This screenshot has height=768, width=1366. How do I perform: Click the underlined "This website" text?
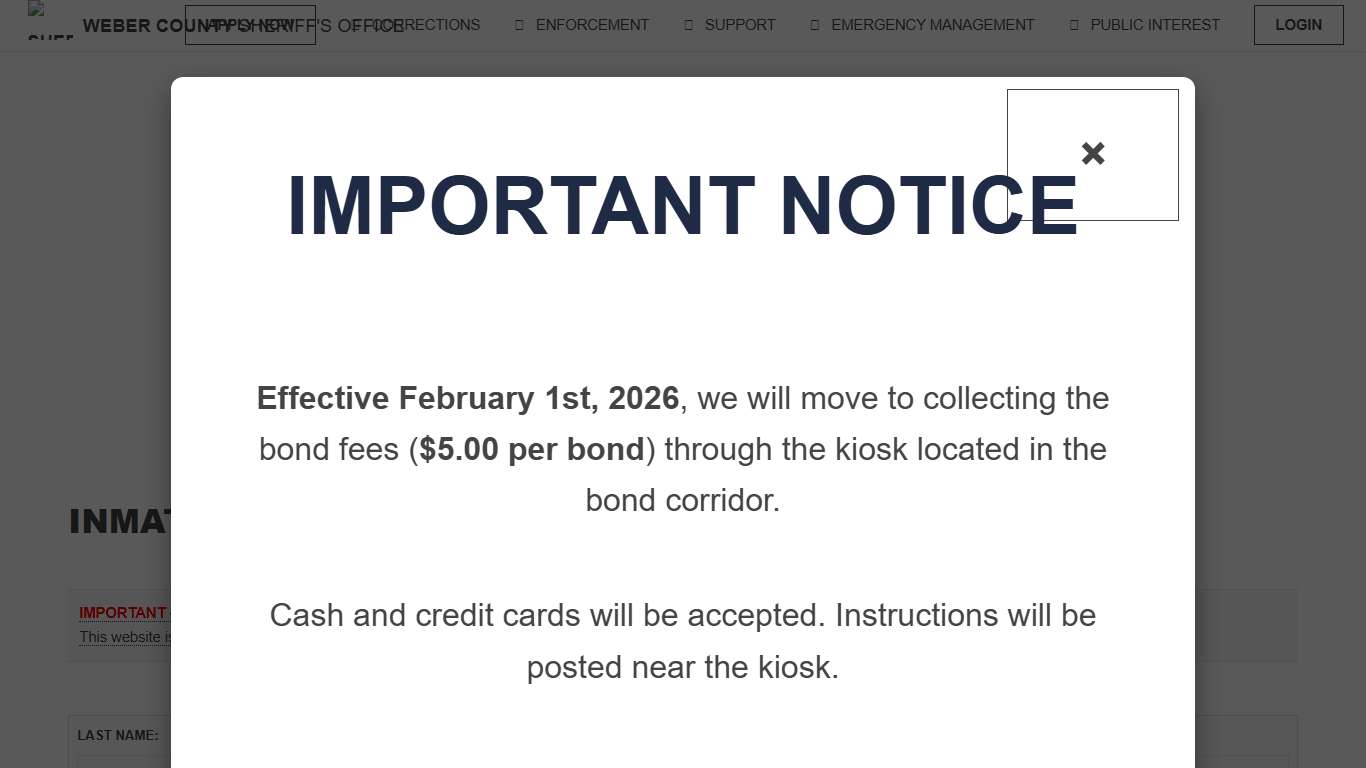tap(120, 637)
